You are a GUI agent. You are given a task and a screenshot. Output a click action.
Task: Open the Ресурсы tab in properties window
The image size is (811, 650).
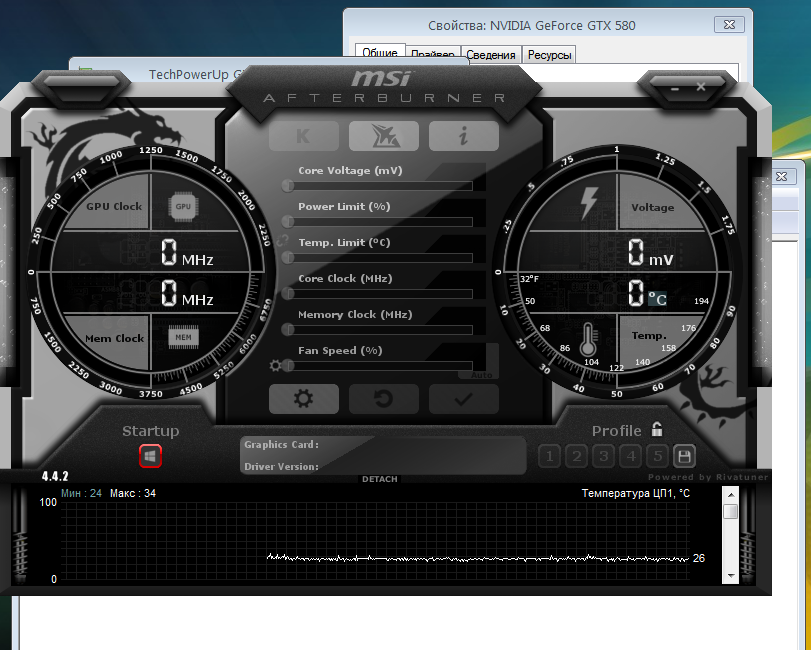pyautogui.click(x=549, y=55)
